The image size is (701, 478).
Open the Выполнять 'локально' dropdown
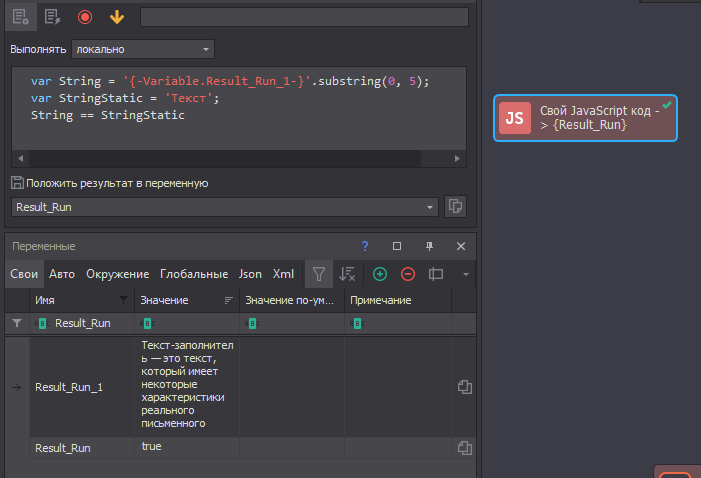(x=143, y=49)
